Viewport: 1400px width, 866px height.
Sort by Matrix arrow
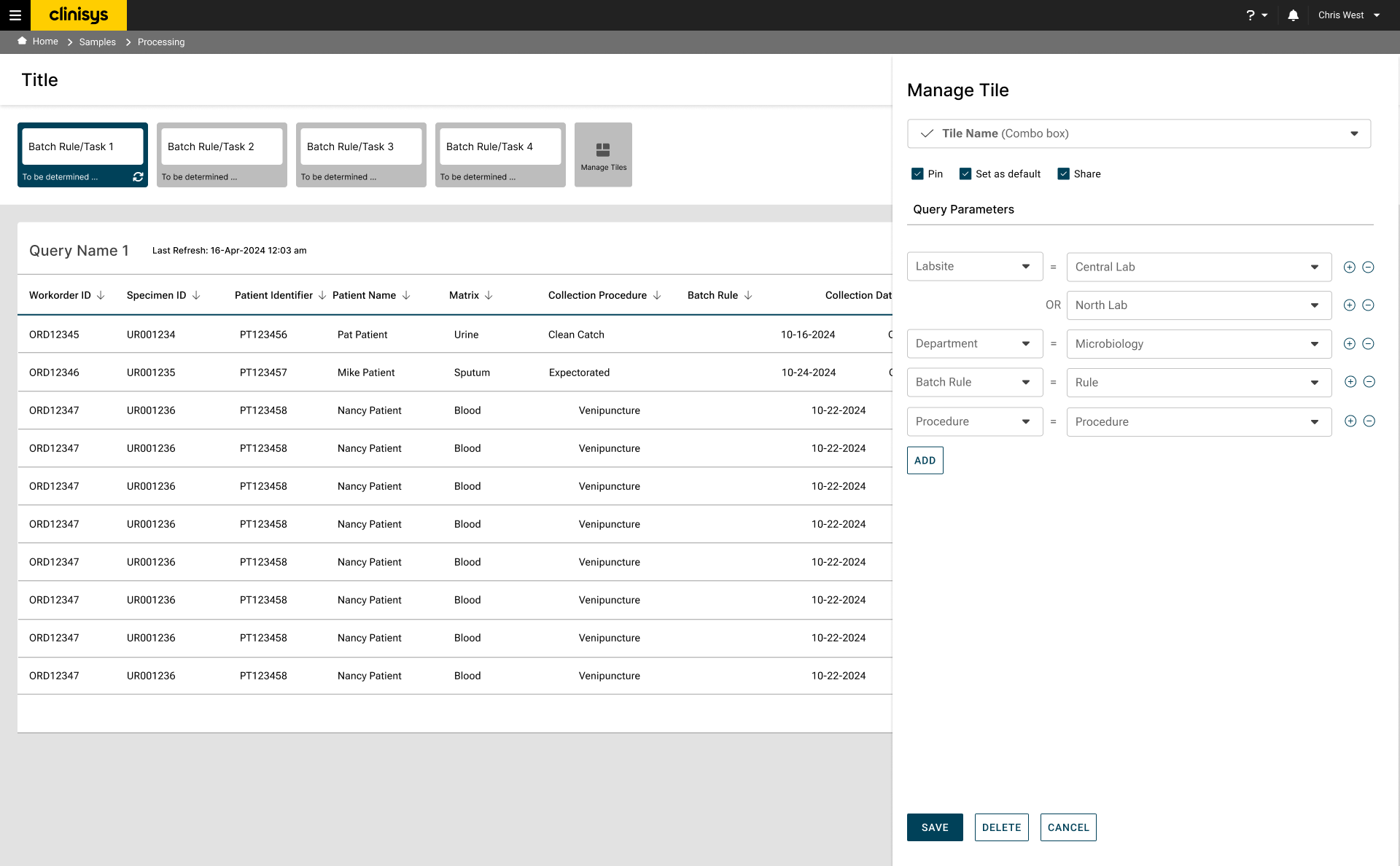[x=489, y=295]
